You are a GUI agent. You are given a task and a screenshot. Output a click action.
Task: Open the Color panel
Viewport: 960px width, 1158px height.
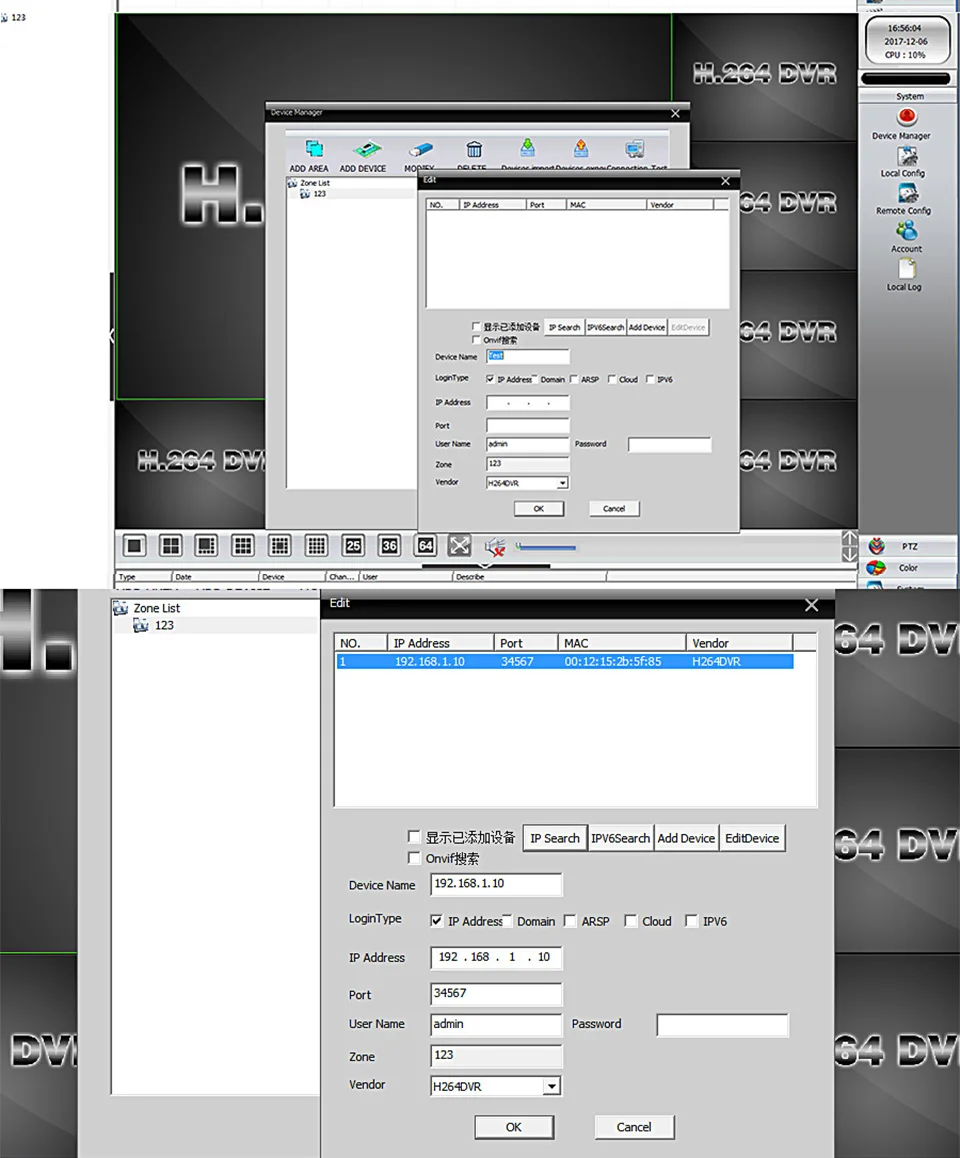pyautogui.click(x=910, y=568)
